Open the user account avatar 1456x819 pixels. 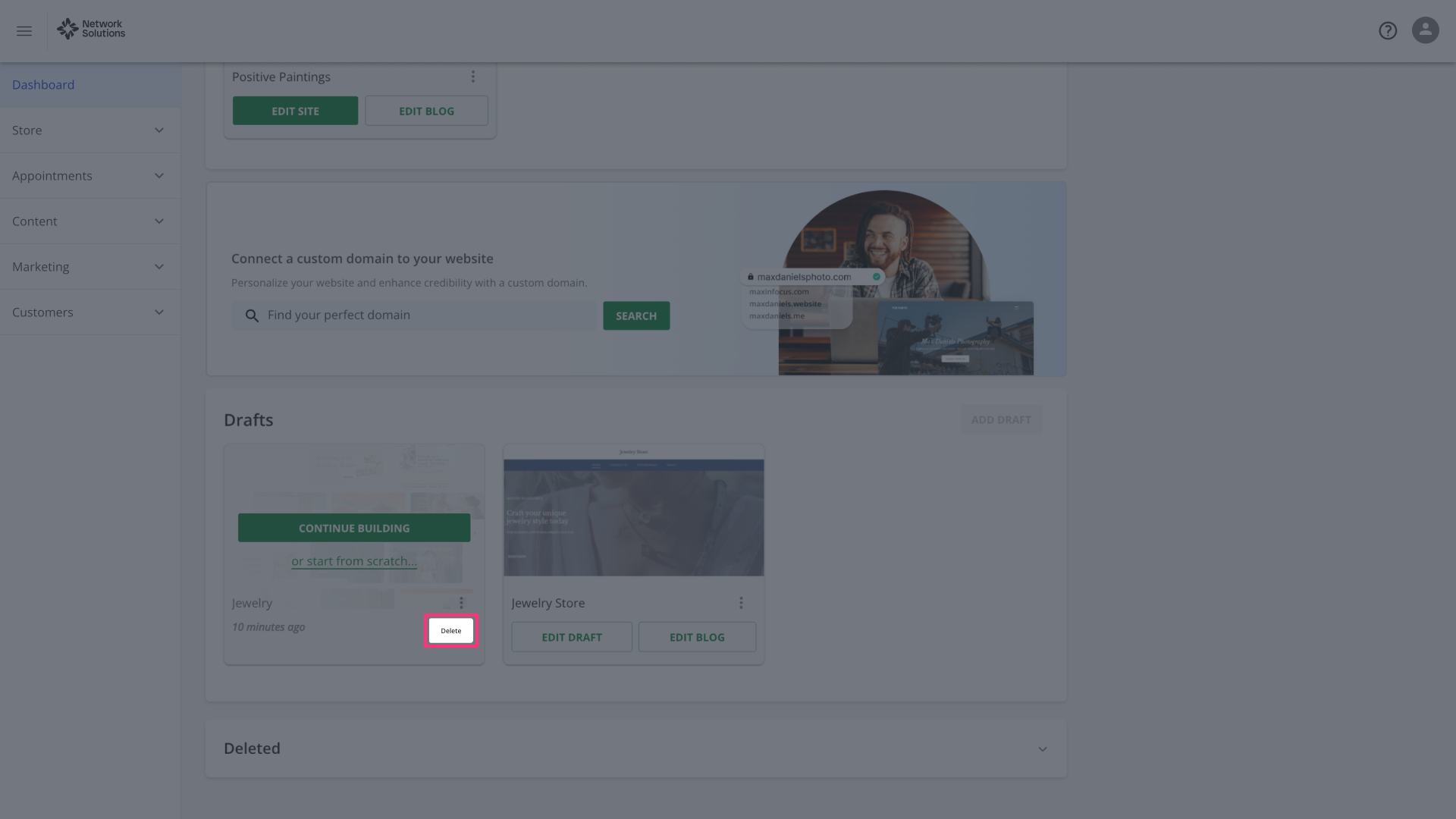tap(1425, 31)
